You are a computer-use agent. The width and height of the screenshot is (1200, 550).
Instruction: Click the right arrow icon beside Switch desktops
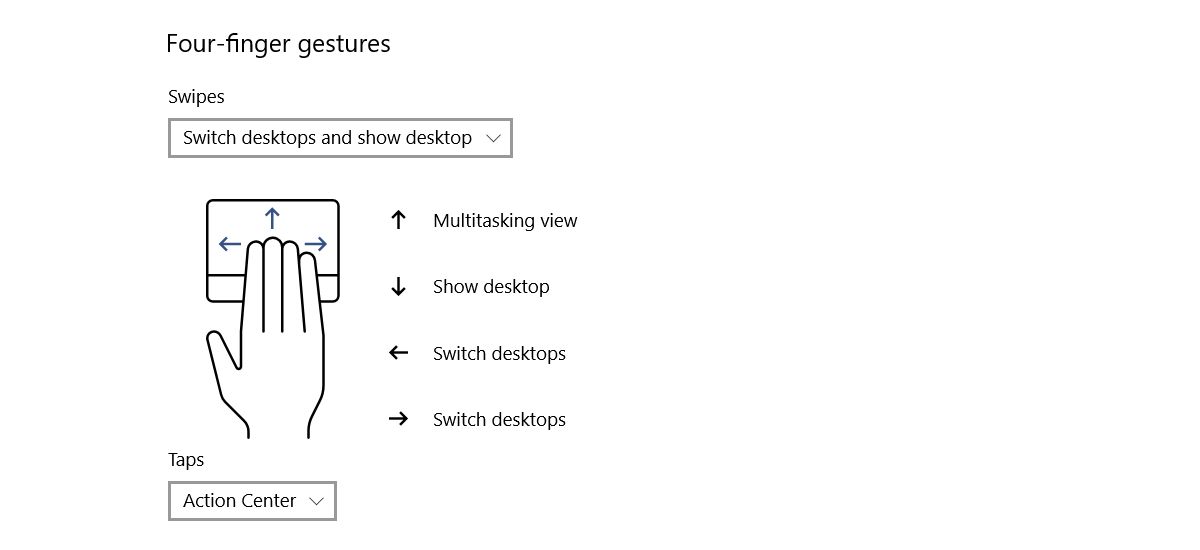(398, 419)
